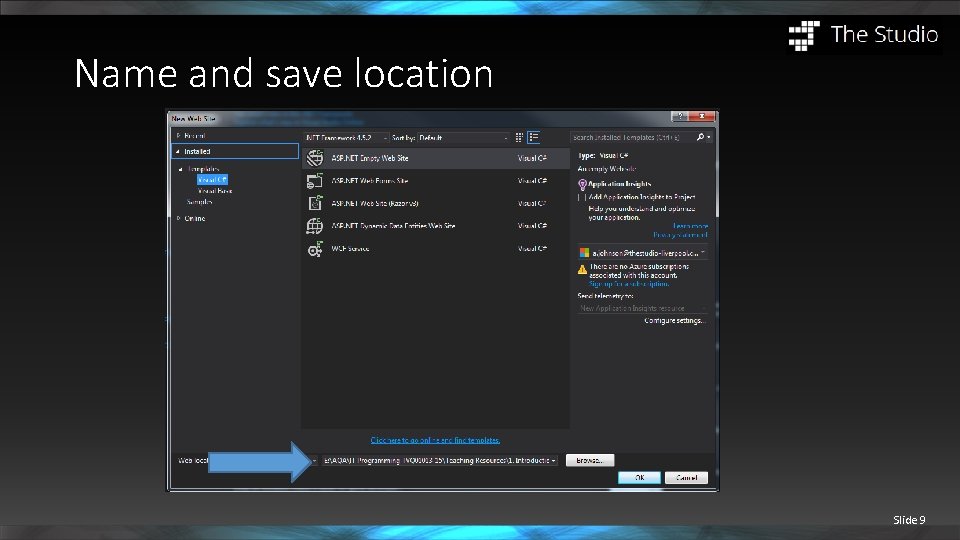This screenshot has height=540, width=960.
Task: Select the ASP.NET Empty Web Site globe icon
Action: 315,158
